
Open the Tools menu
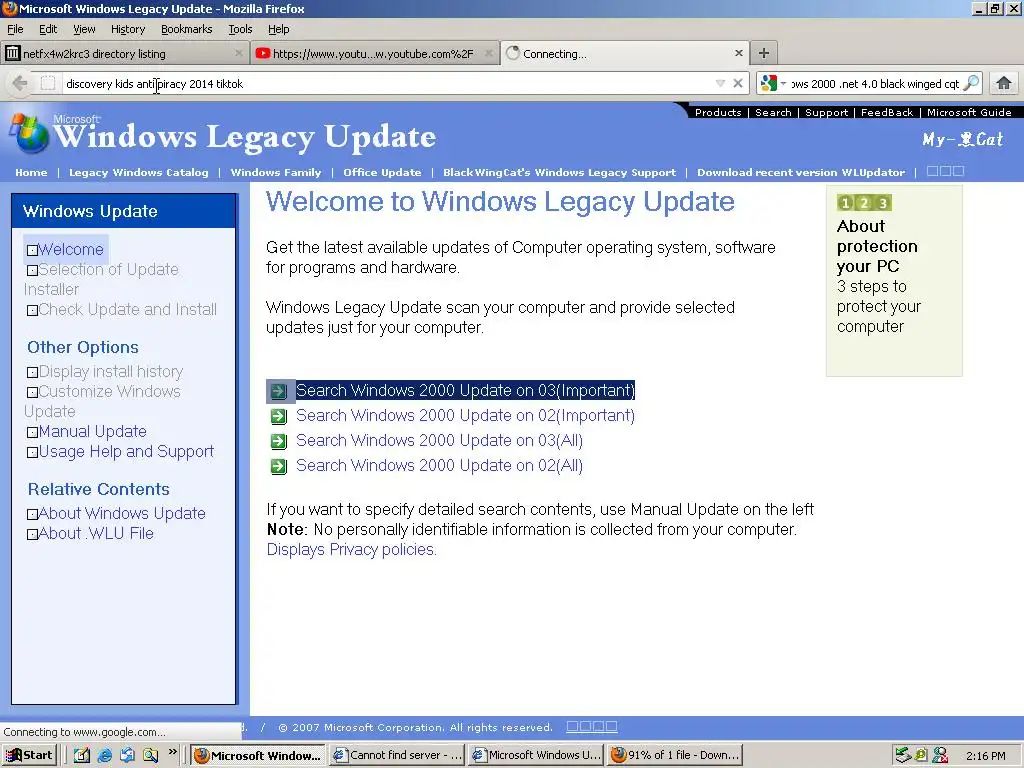240,29
